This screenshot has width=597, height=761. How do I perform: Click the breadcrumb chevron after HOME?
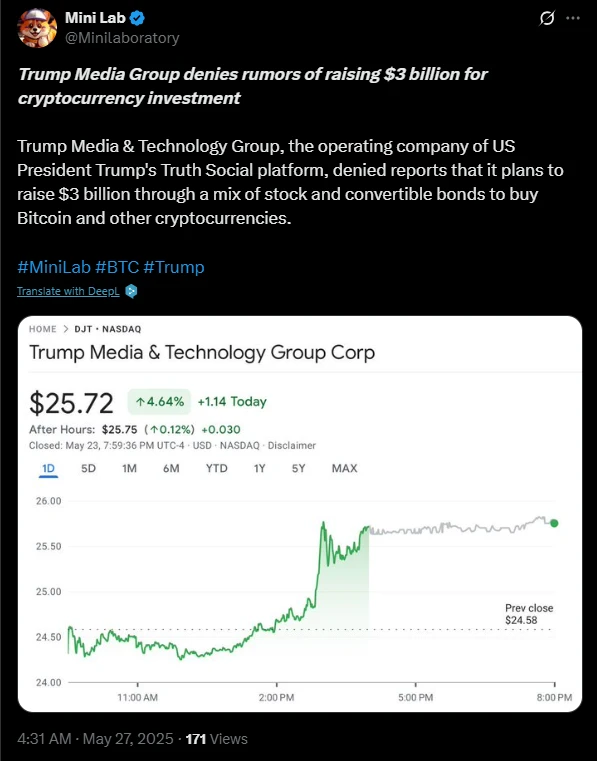(x=66, y=329)
